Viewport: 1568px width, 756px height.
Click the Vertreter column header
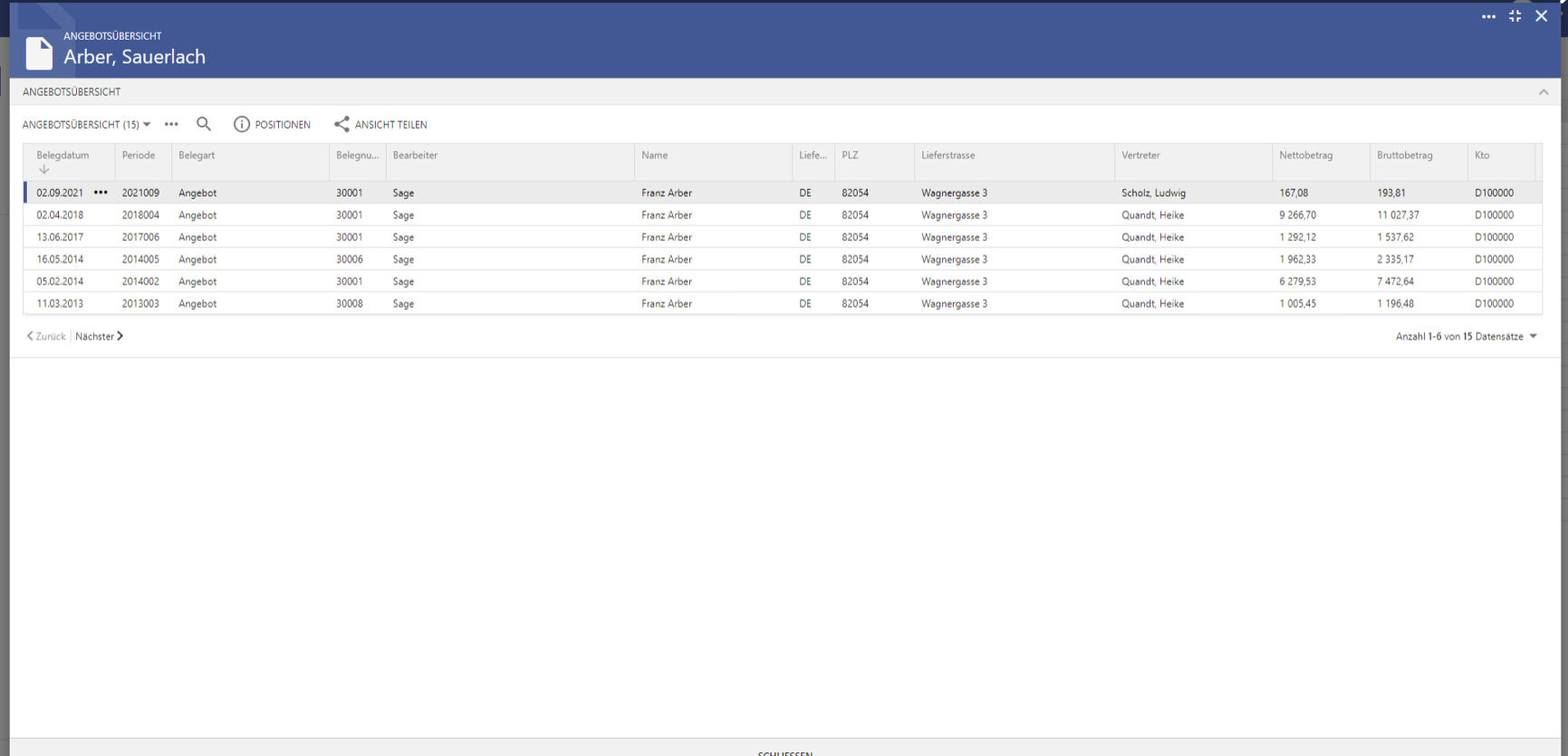[1140, 156]
